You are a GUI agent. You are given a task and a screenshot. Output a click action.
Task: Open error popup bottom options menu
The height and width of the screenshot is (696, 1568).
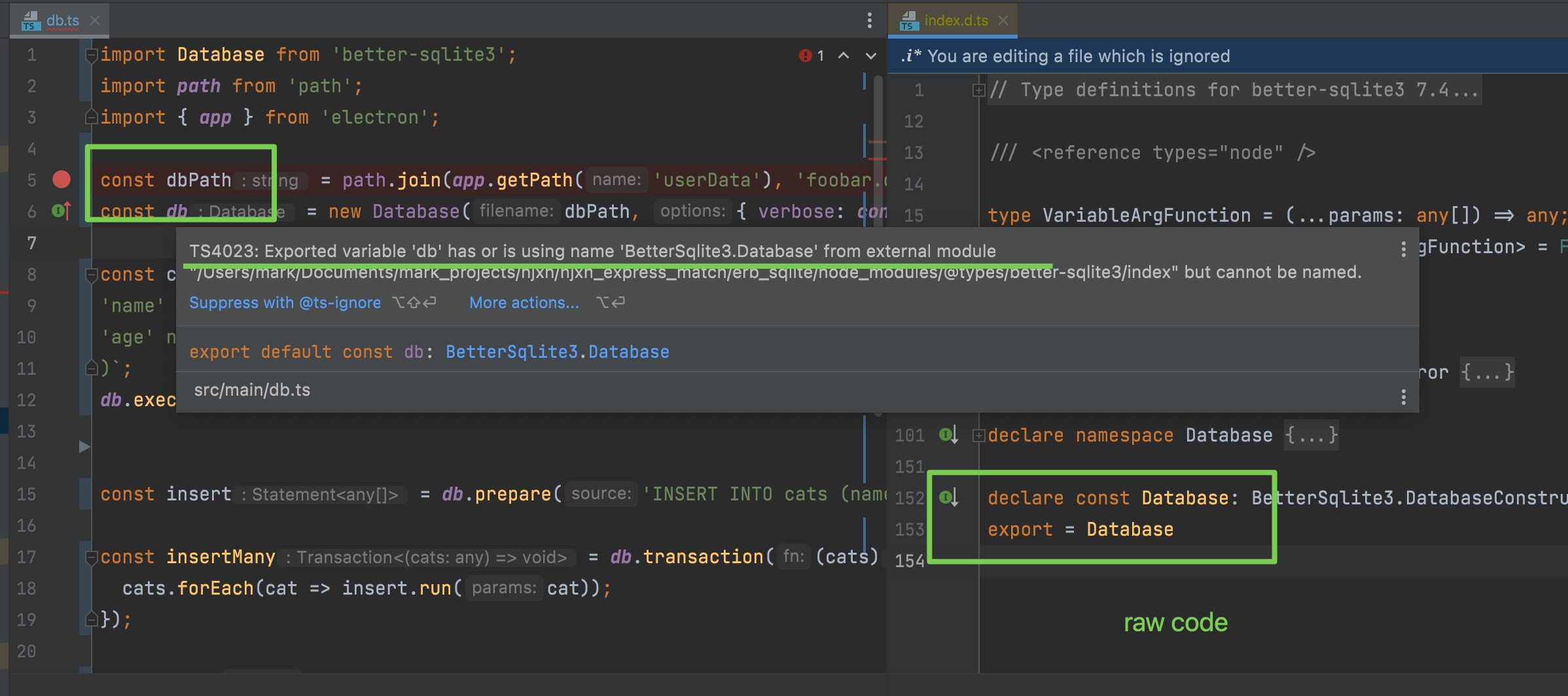[1403, 397]
